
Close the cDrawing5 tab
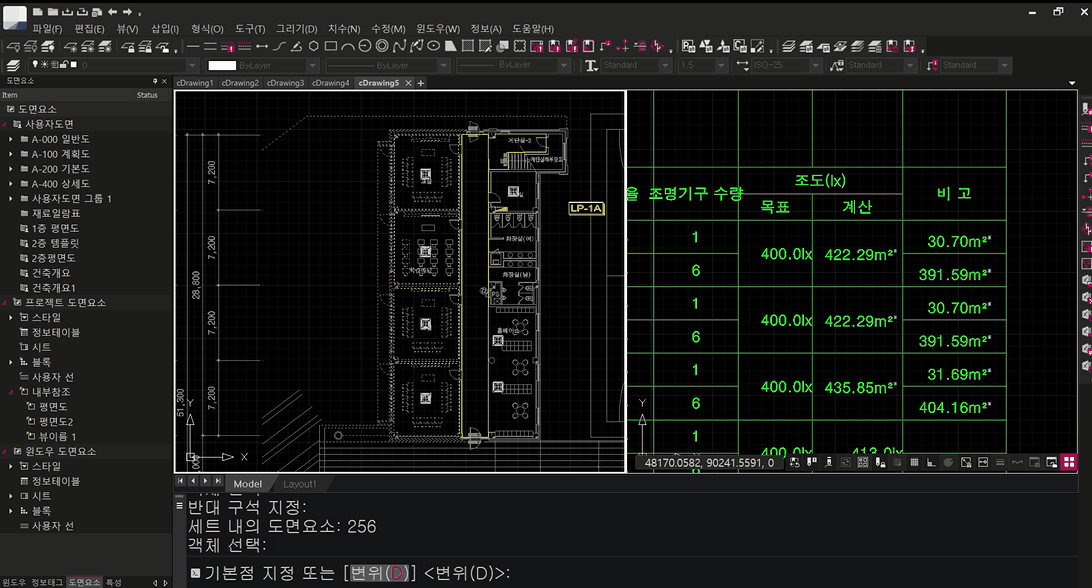tap(409, 83)
